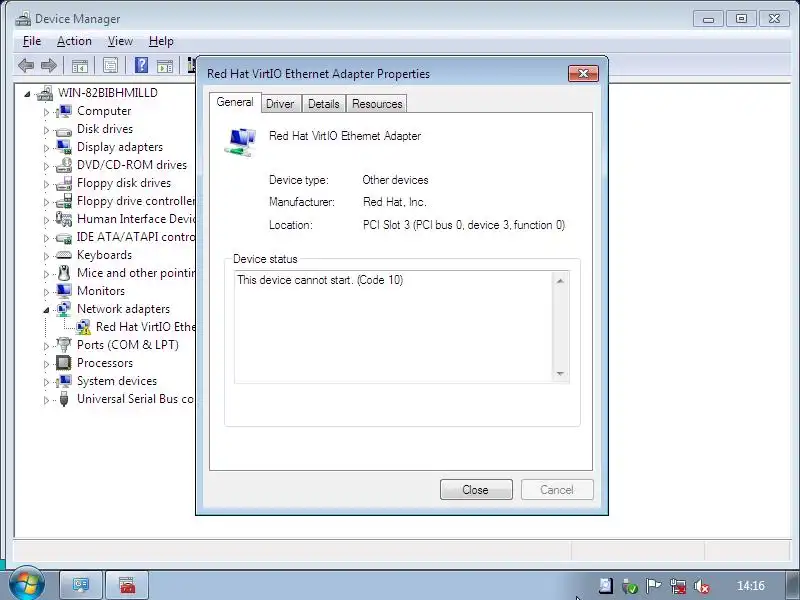Click the Device status scrollbar up arrow
The image size is (800, 600).
click(x=560, y=281)
